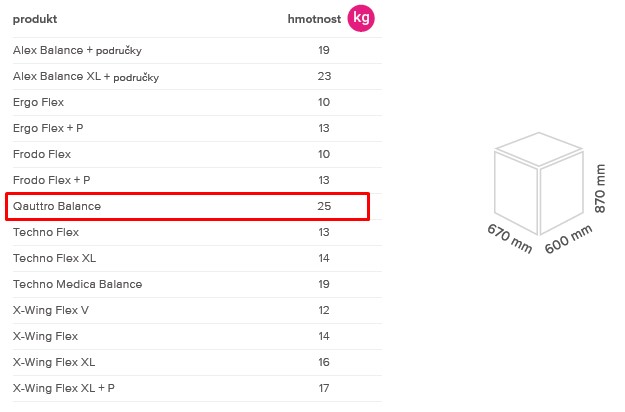Click the Frodo Flex product name
Screen dimensions: 625x412
42,154
